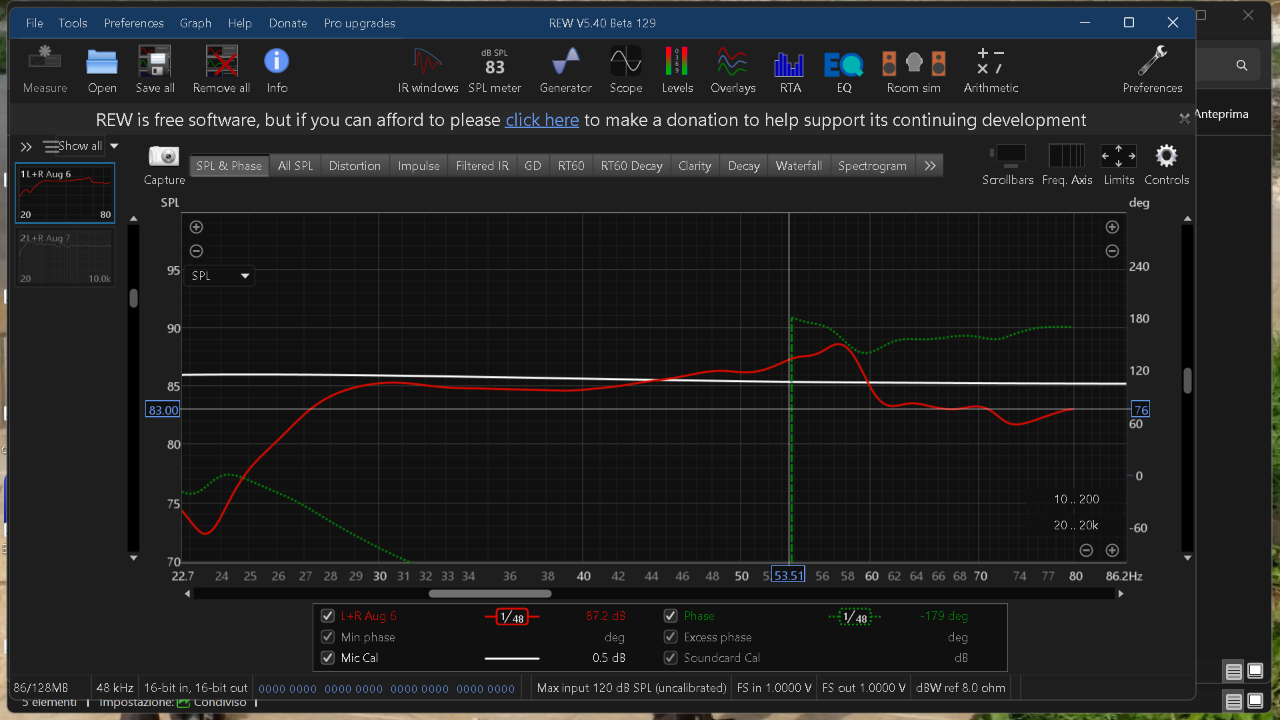Toggle the Min phase checkbox
1280x720 pixels.
pyautogui.click(x=327, y=637)
